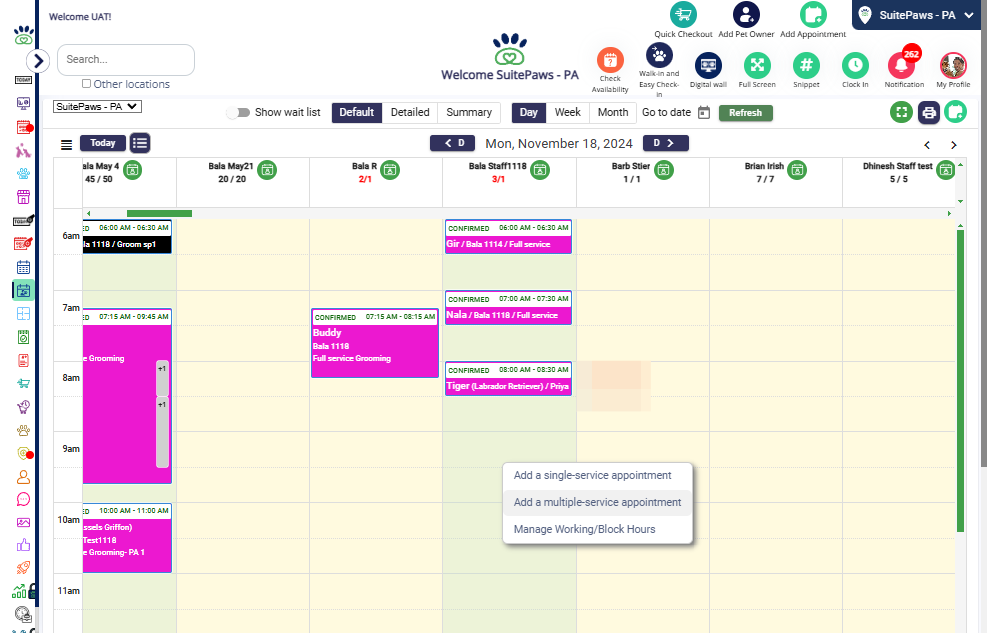Open purple thumbs-up icon in sidebar
987x633 pixels.
pyautogui.click(x=23, y=545)
